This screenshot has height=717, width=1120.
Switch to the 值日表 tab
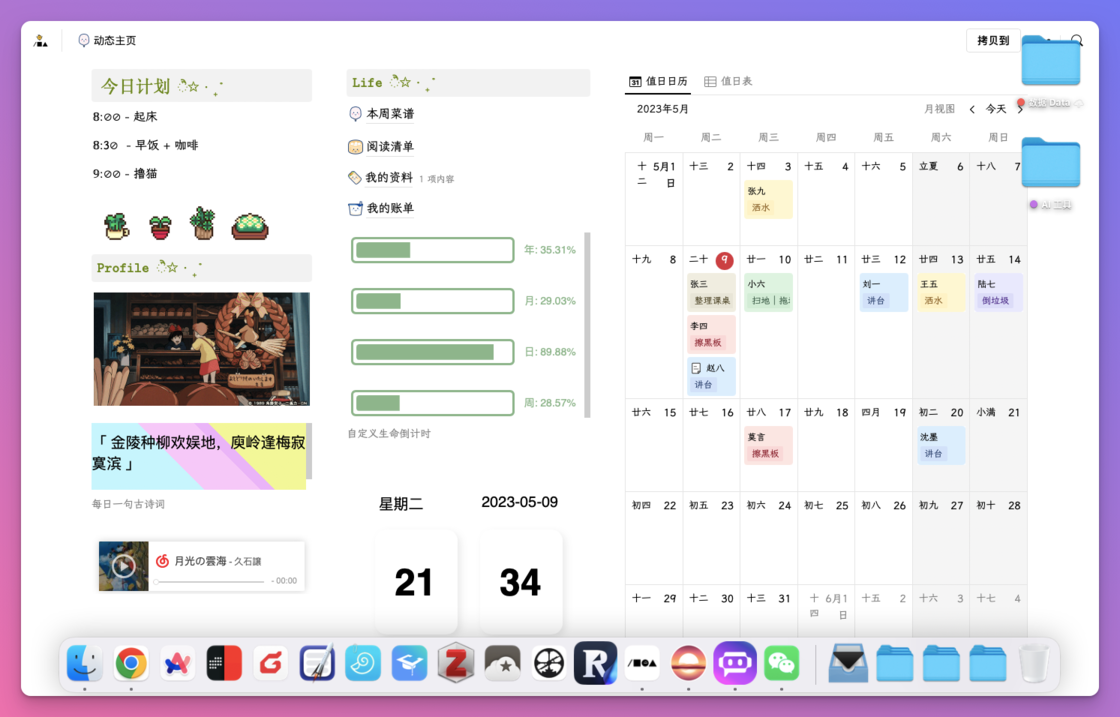[728, 81]
